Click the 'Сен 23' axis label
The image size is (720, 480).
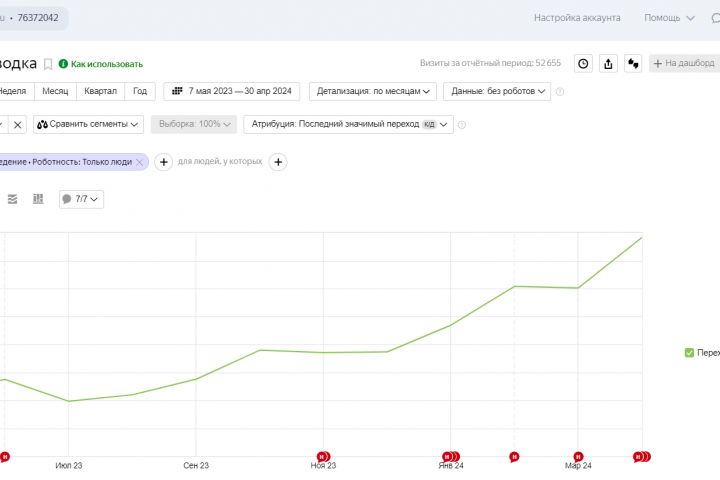tap(196, 465)
